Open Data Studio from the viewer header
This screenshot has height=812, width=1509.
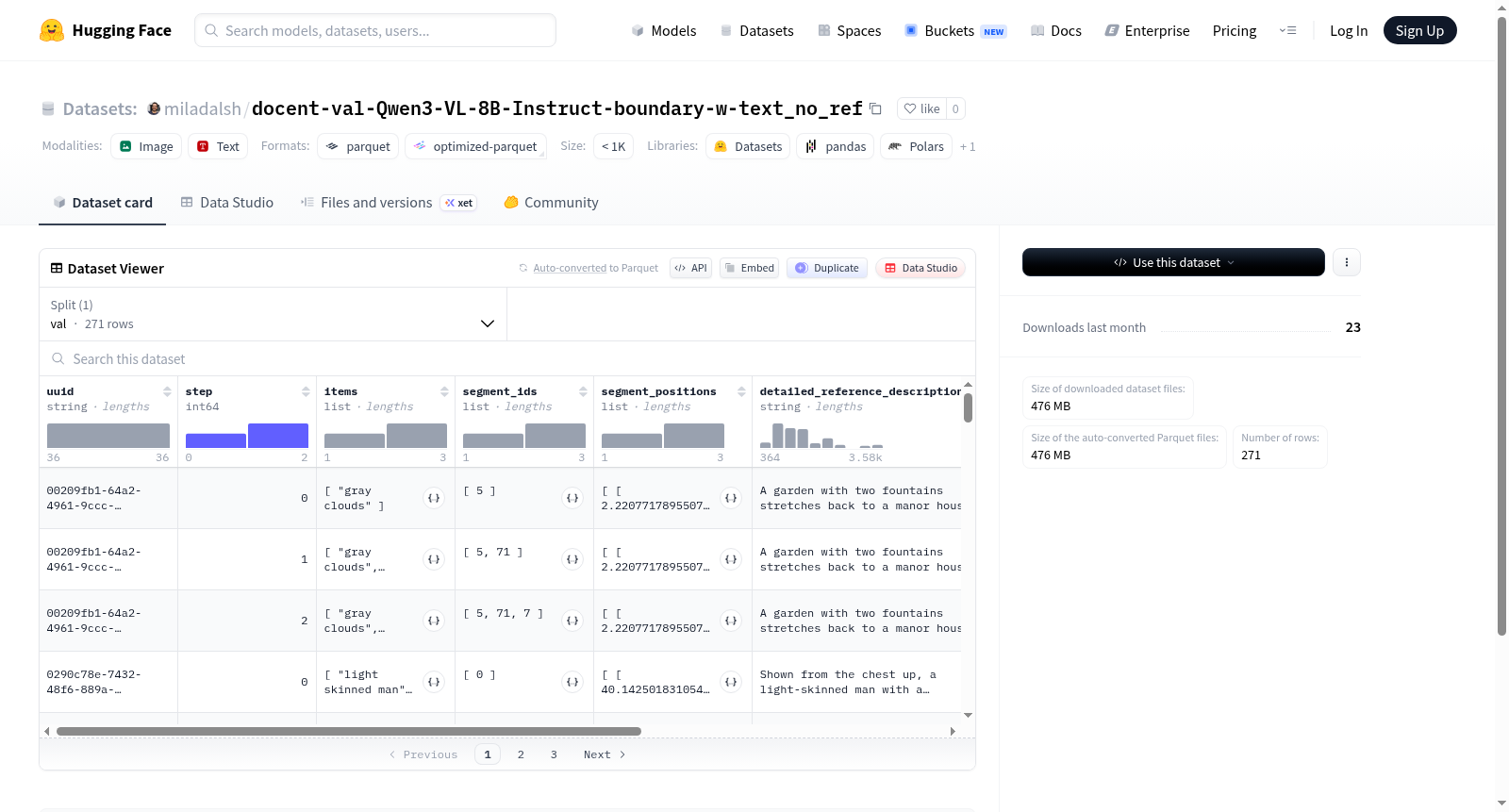pyautogui.click(x=920, y=268)
